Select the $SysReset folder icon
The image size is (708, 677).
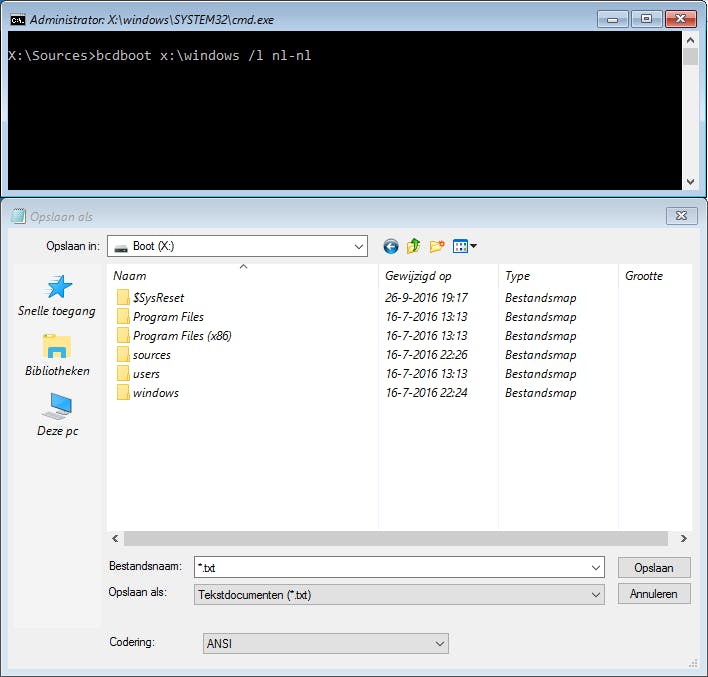[x=123, y=298]
